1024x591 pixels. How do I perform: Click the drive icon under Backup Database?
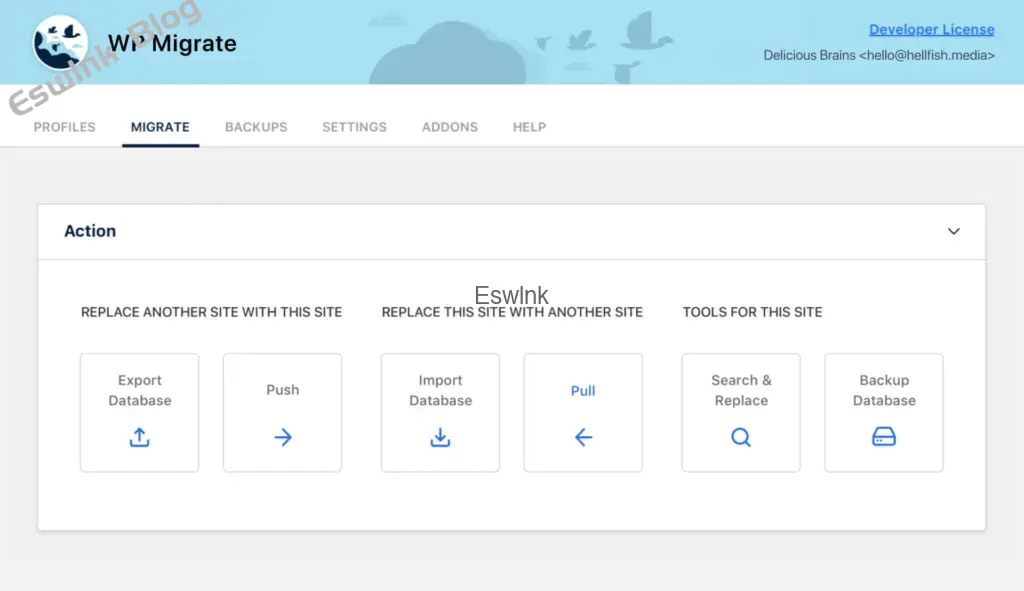(x=884, y=437)
